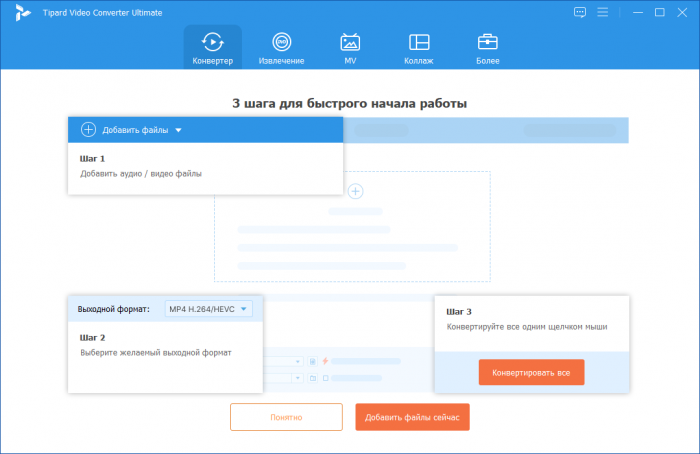The height and width of the screenshot is (454, 700).
Task: Expand the lower faded dropdown arrow
Action: [x=298, y=378]
